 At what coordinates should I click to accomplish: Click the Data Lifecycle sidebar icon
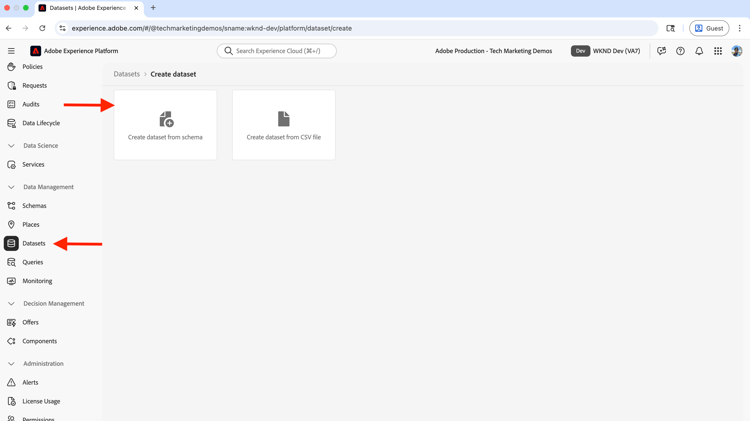11,123
